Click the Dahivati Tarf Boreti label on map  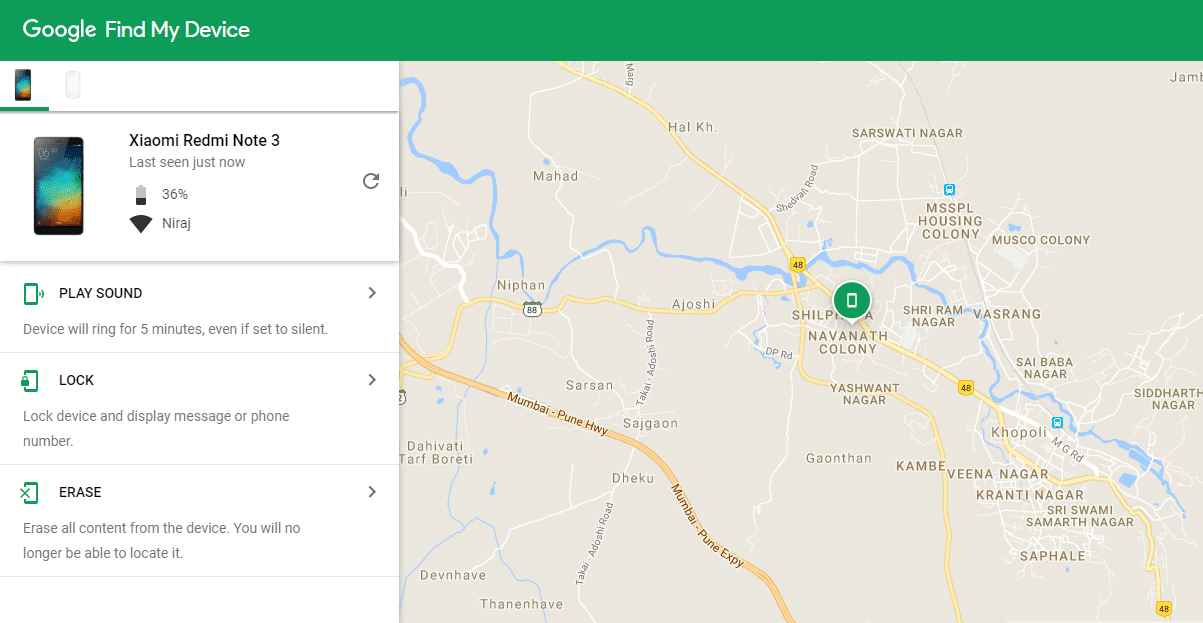click(436, 453)
